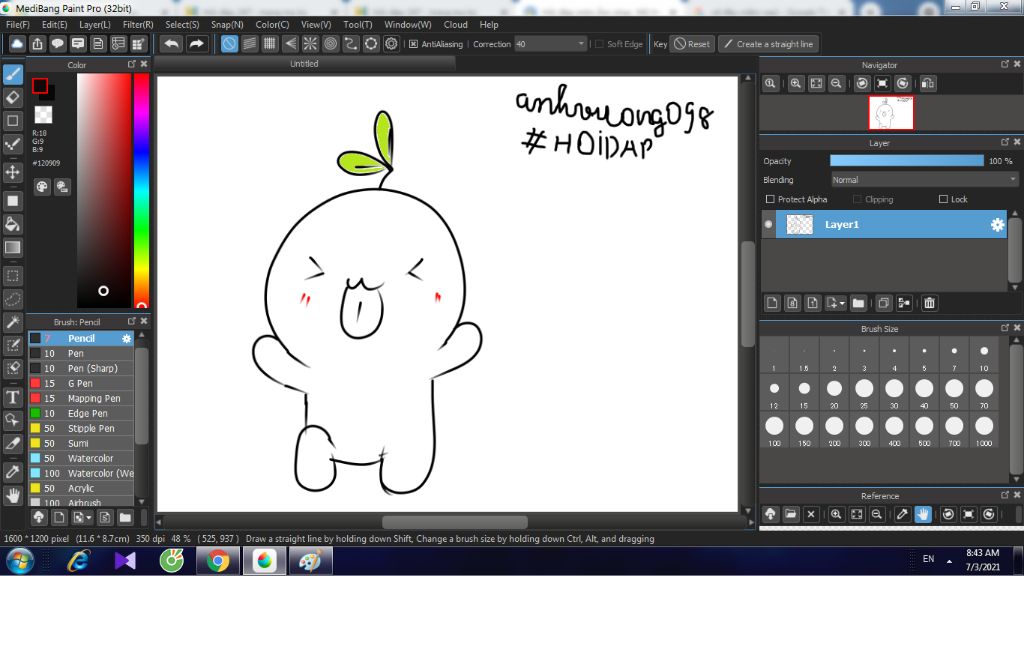Image resolution: width=1024 pixels, height=661 pixels.
Task: Open the cloud icon in the top toolbar
Action: pos(17,44)
